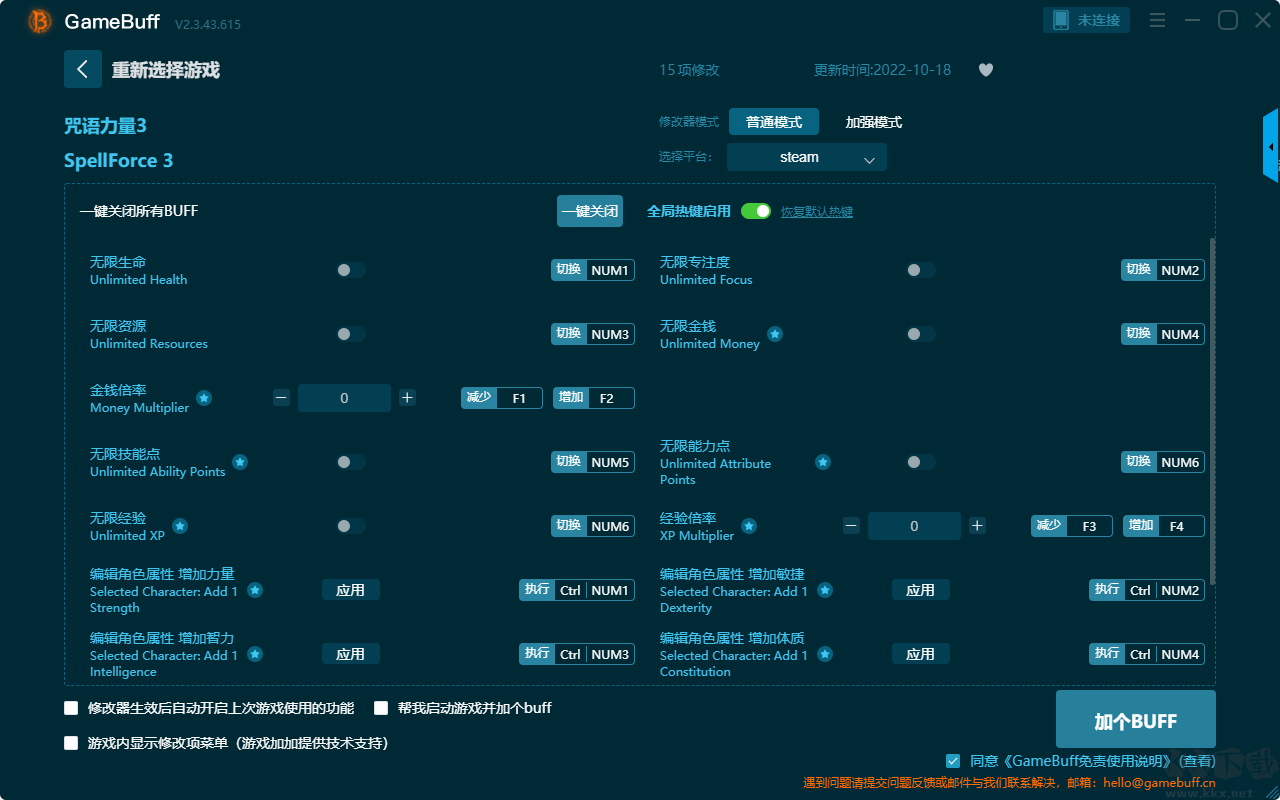Viewport: 1280px width, 800px height.
Task: Click star icon beside Unlimited XP
Action: (x=180, y=526)
